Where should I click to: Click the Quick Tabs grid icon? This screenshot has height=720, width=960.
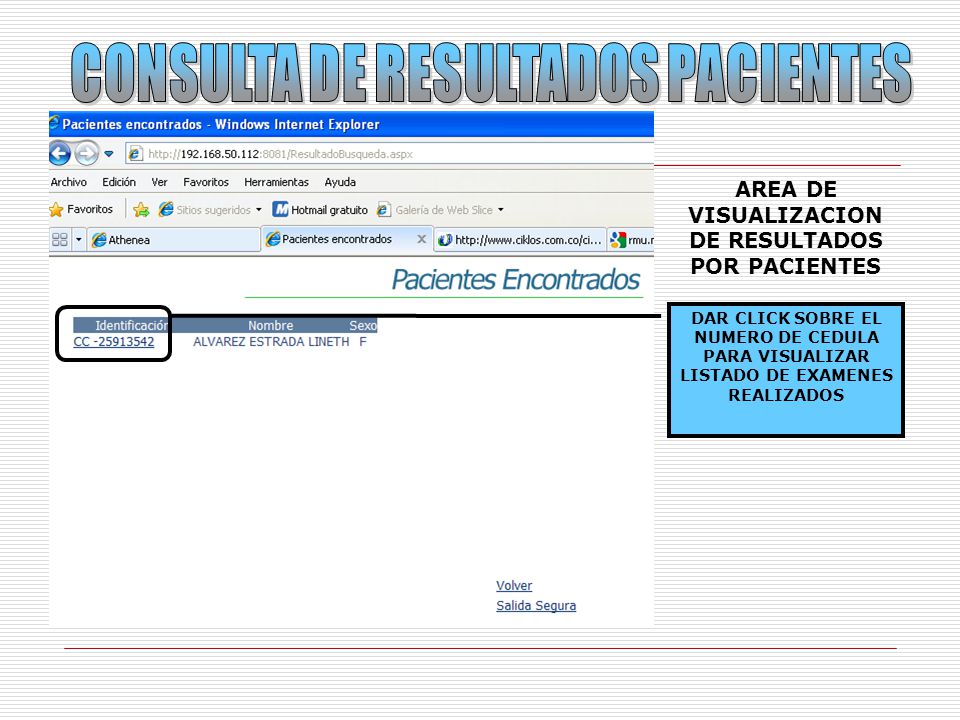point(60,239)
